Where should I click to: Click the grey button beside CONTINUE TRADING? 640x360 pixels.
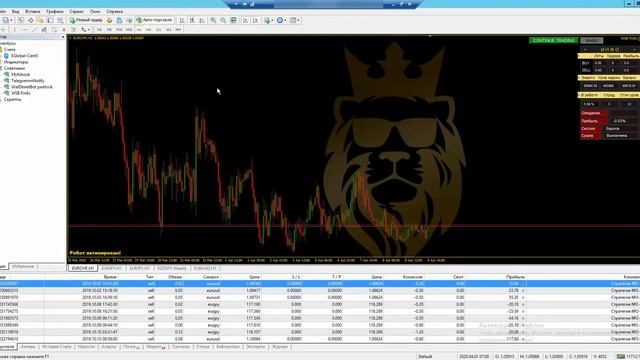pyautogui.click(x=592, y=40)
